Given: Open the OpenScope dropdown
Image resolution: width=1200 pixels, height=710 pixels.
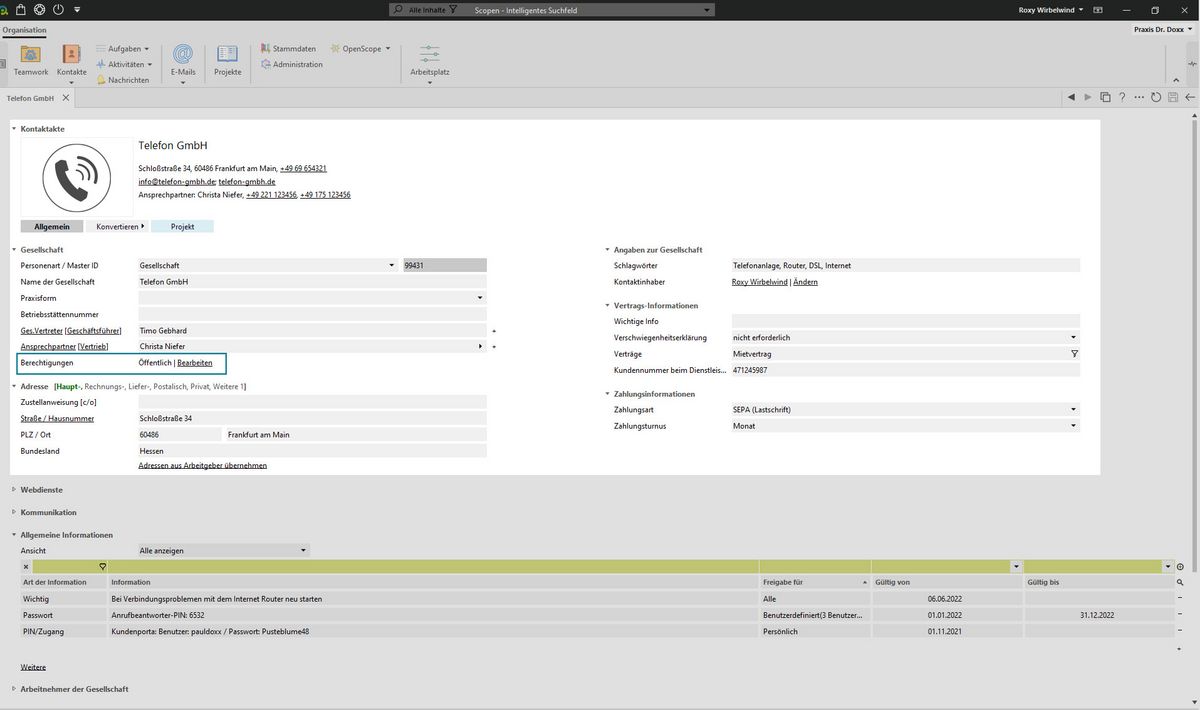Looking at the screenshot, I should pos(360,48).
